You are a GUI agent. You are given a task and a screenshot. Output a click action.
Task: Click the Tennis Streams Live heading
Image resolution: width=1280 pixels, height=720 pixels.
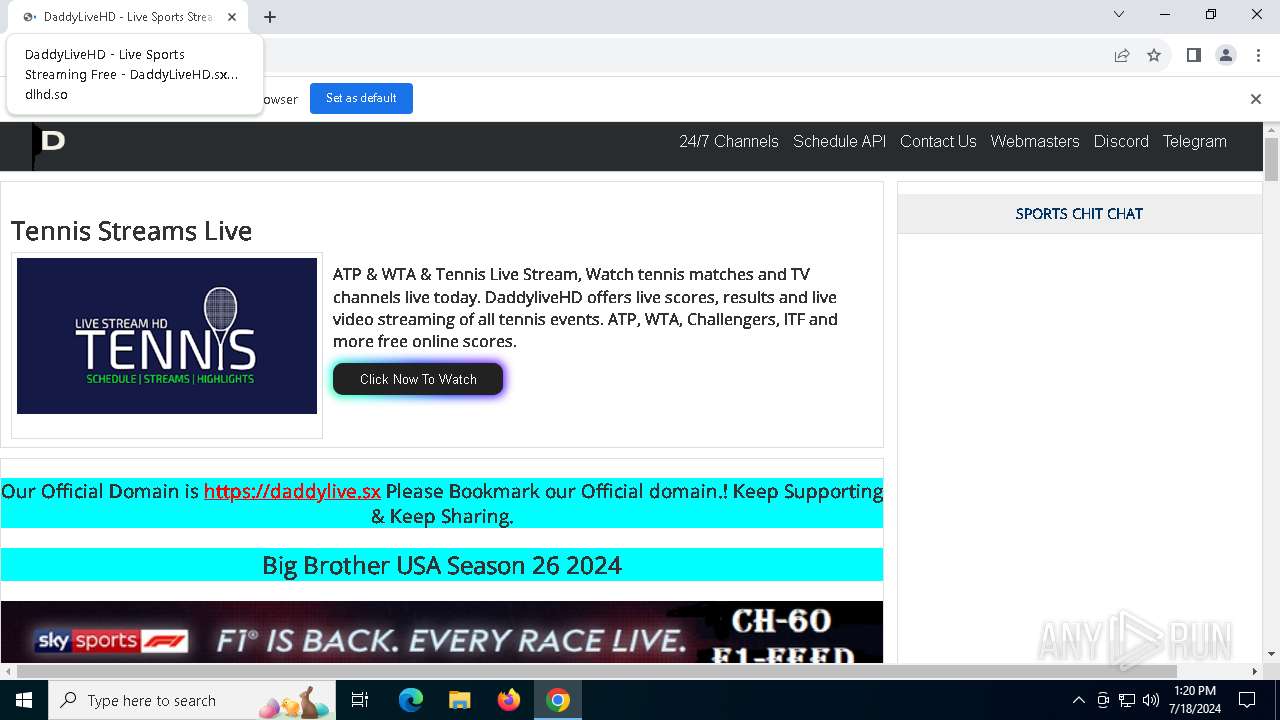click(131, 231)
